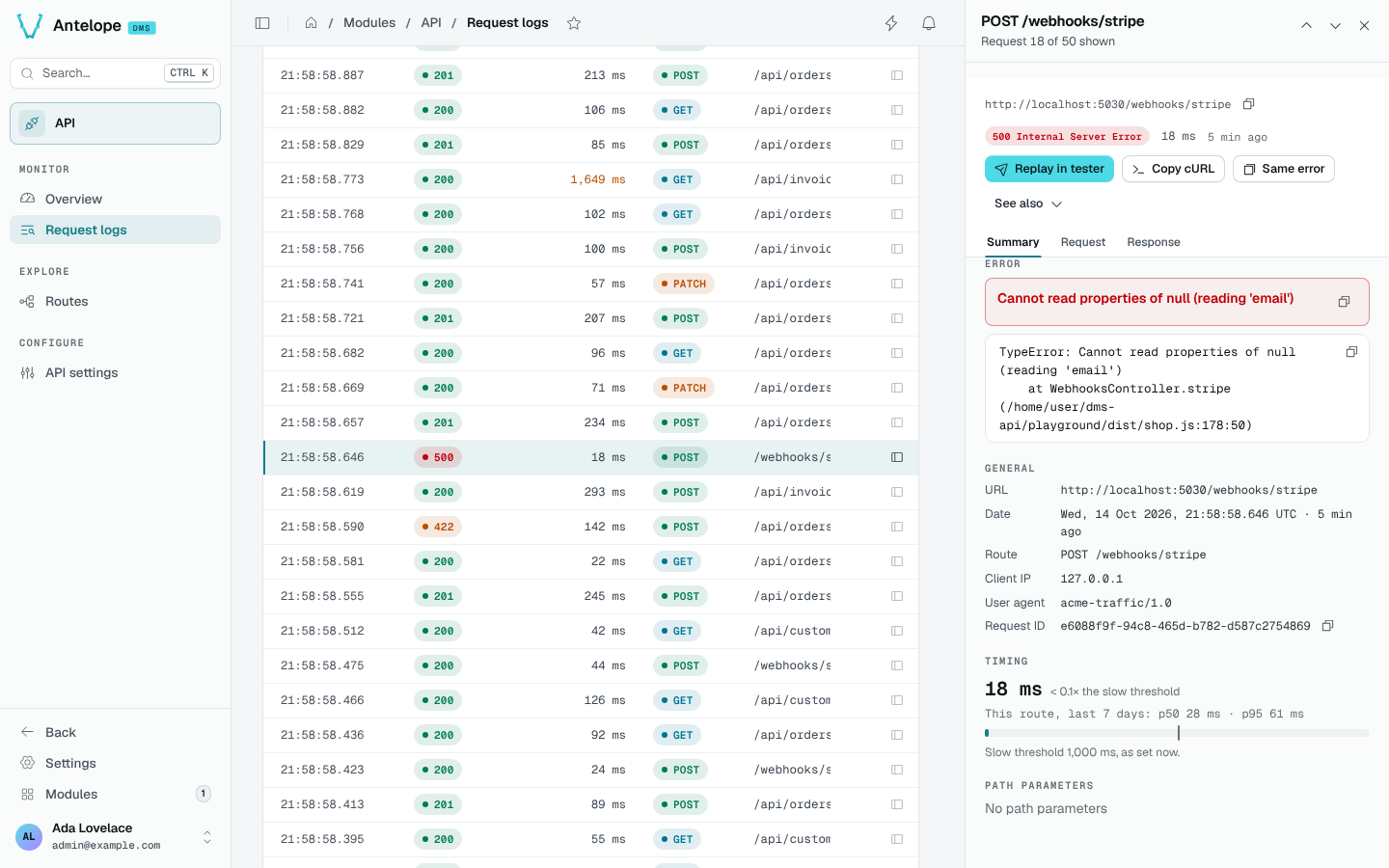Copy the error message 'Cannot read properties'

[1344, 302]
